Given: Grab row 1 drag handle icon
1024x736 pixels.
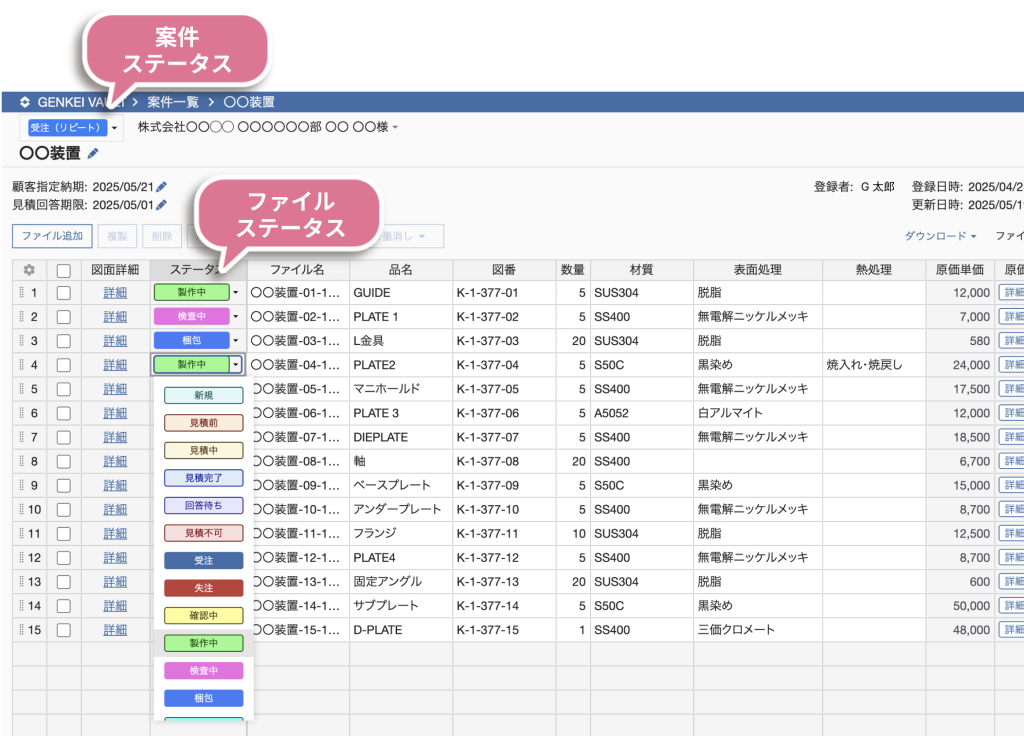Looking at the screenshot, I should point(21,293).
